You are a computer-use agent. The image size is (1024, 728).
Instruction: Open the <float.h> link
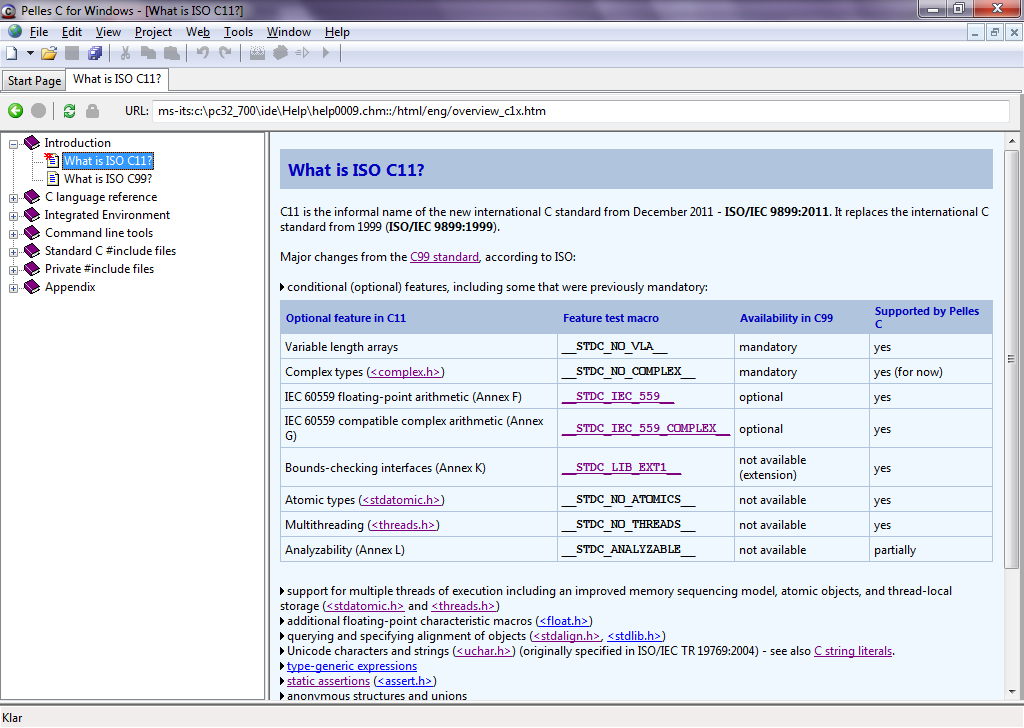point(564,621)
